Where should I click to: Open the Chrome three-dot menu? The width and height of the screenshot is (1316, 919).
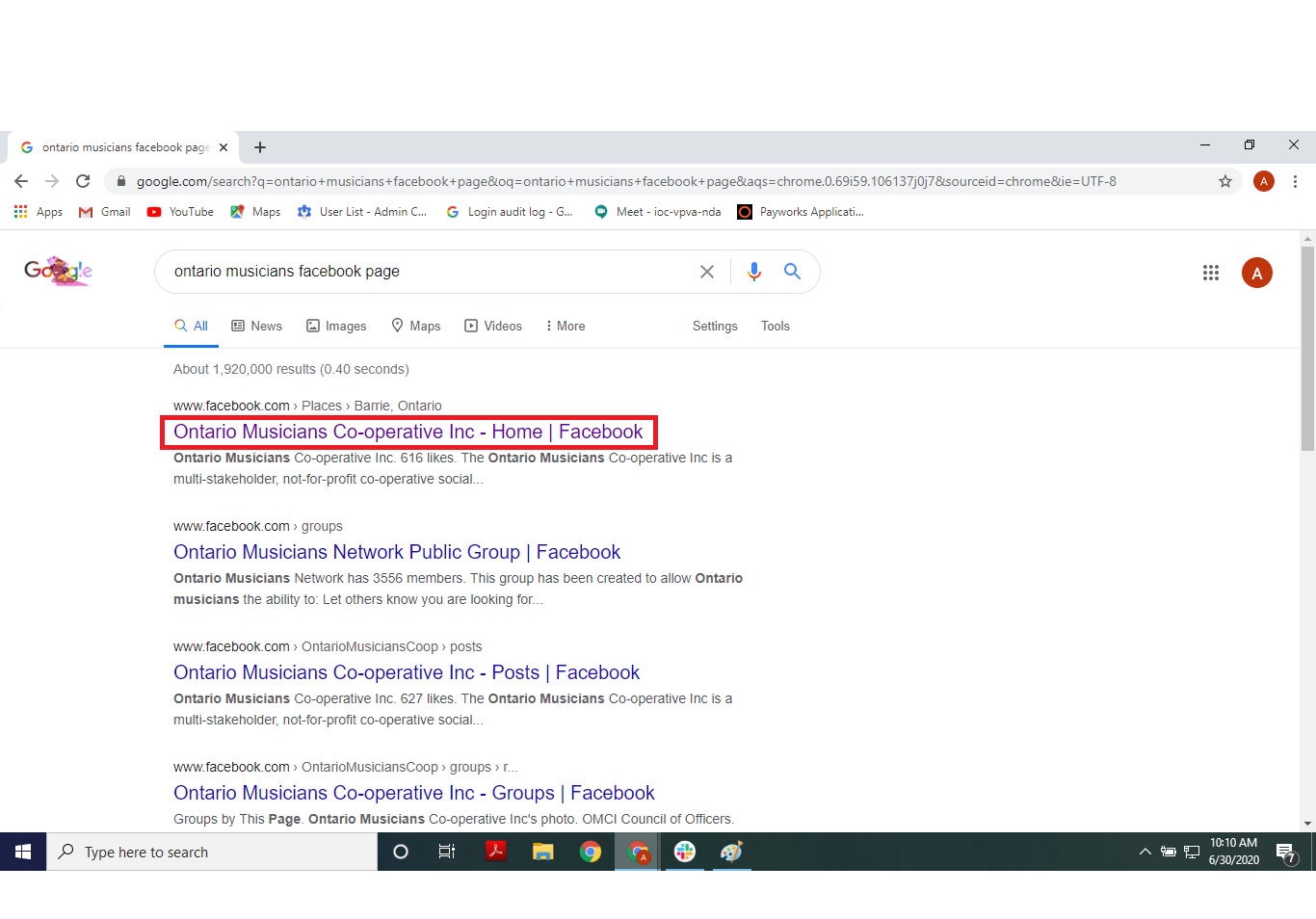(x=1295, y=181)
